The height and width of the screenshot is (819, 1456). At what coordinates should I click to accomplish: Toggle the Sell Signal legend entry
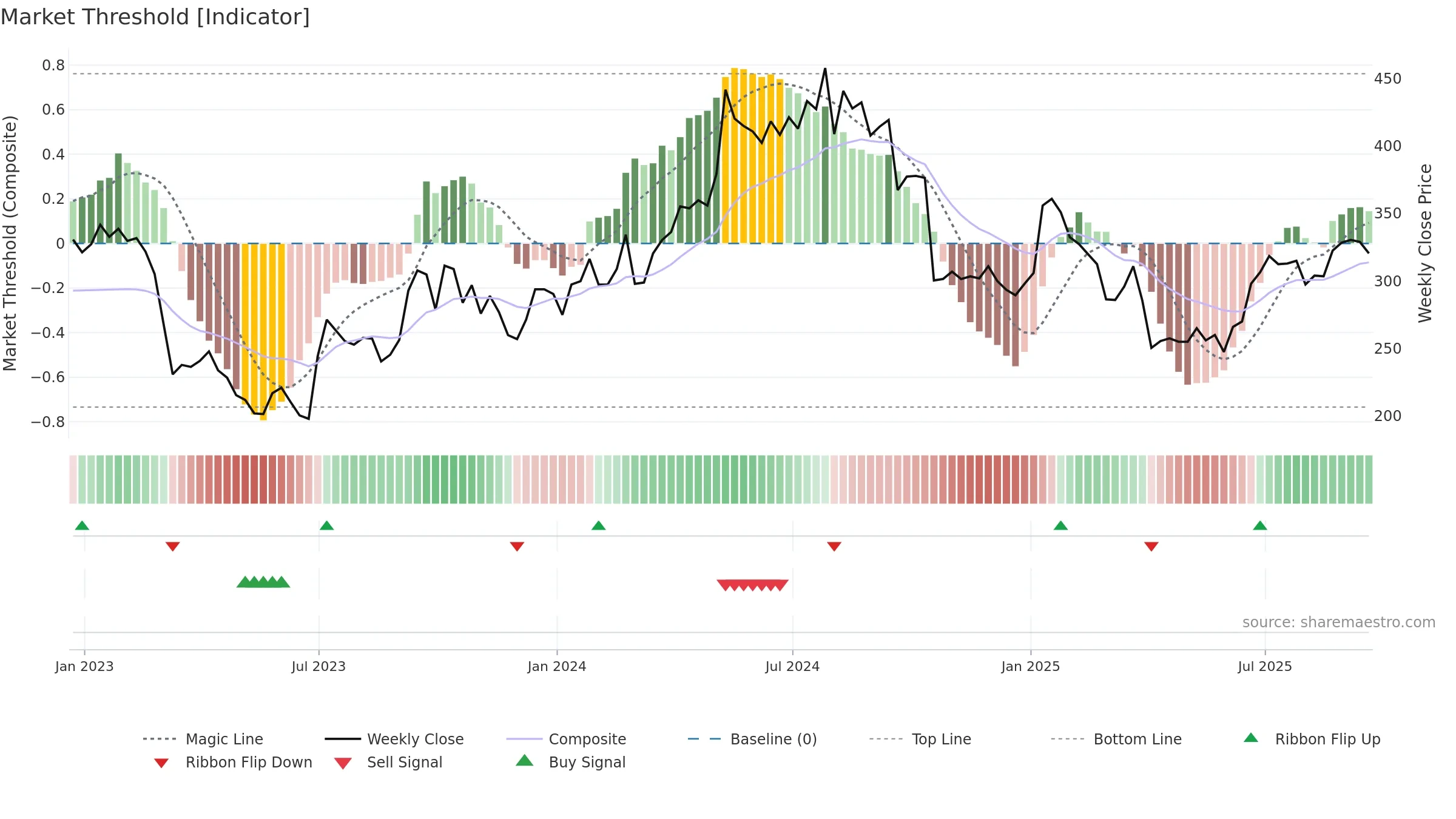click(x=388, y=762)
